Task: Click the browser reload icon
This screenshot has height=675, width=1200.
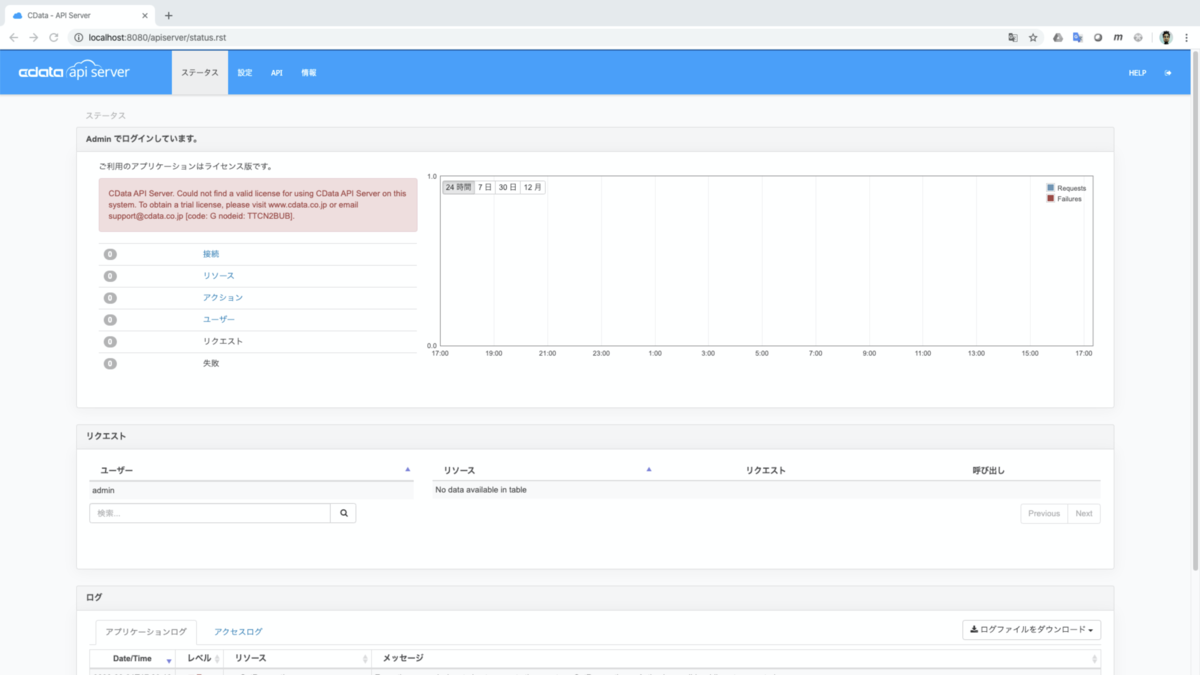Action: point(54,37)
